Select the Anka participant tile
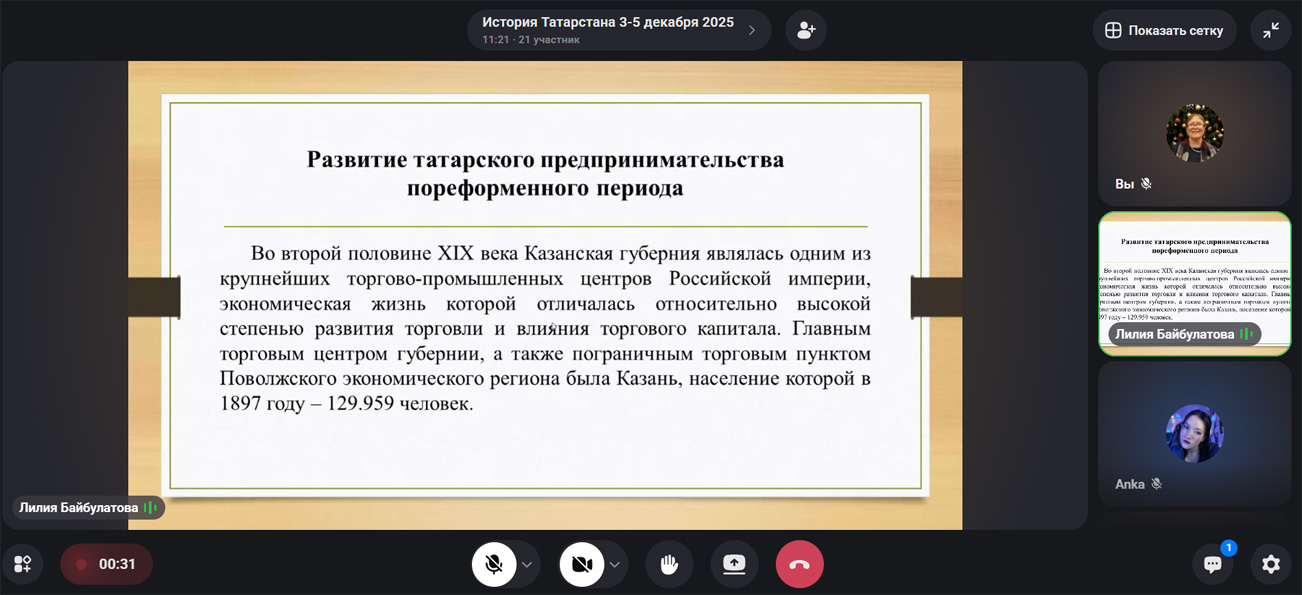Screen dimensions: 1302x595 (x=1194, y=433)
